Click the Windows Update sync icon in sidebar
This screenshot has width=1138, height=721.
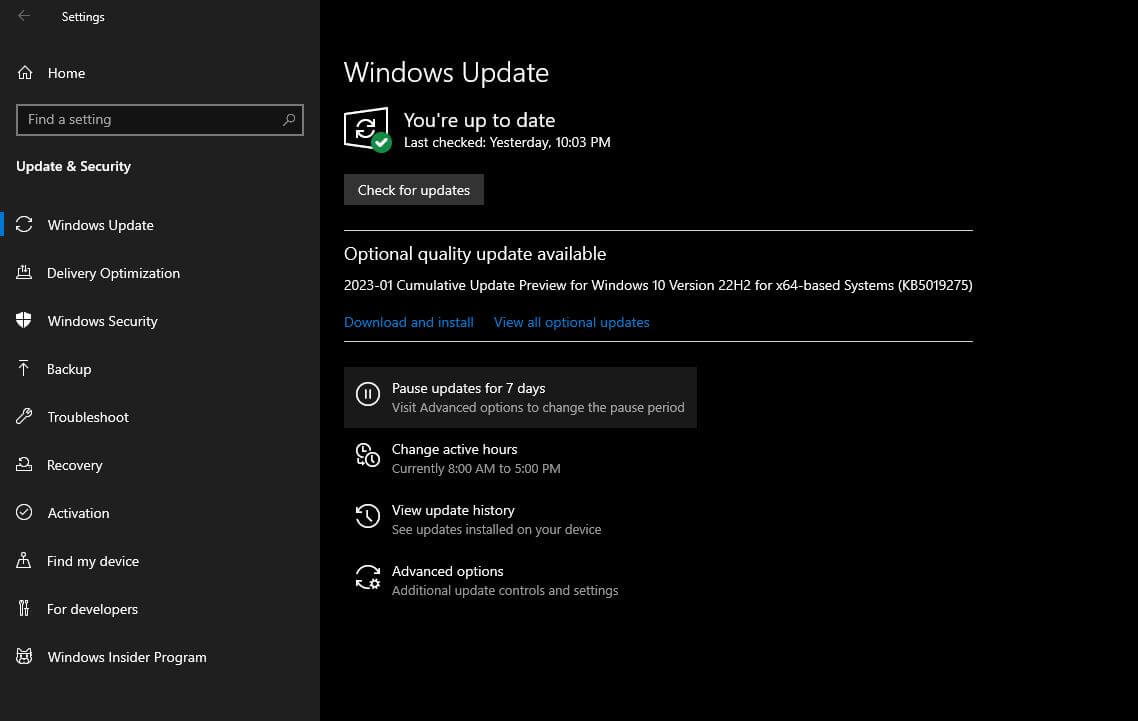[x=24, y=224]
